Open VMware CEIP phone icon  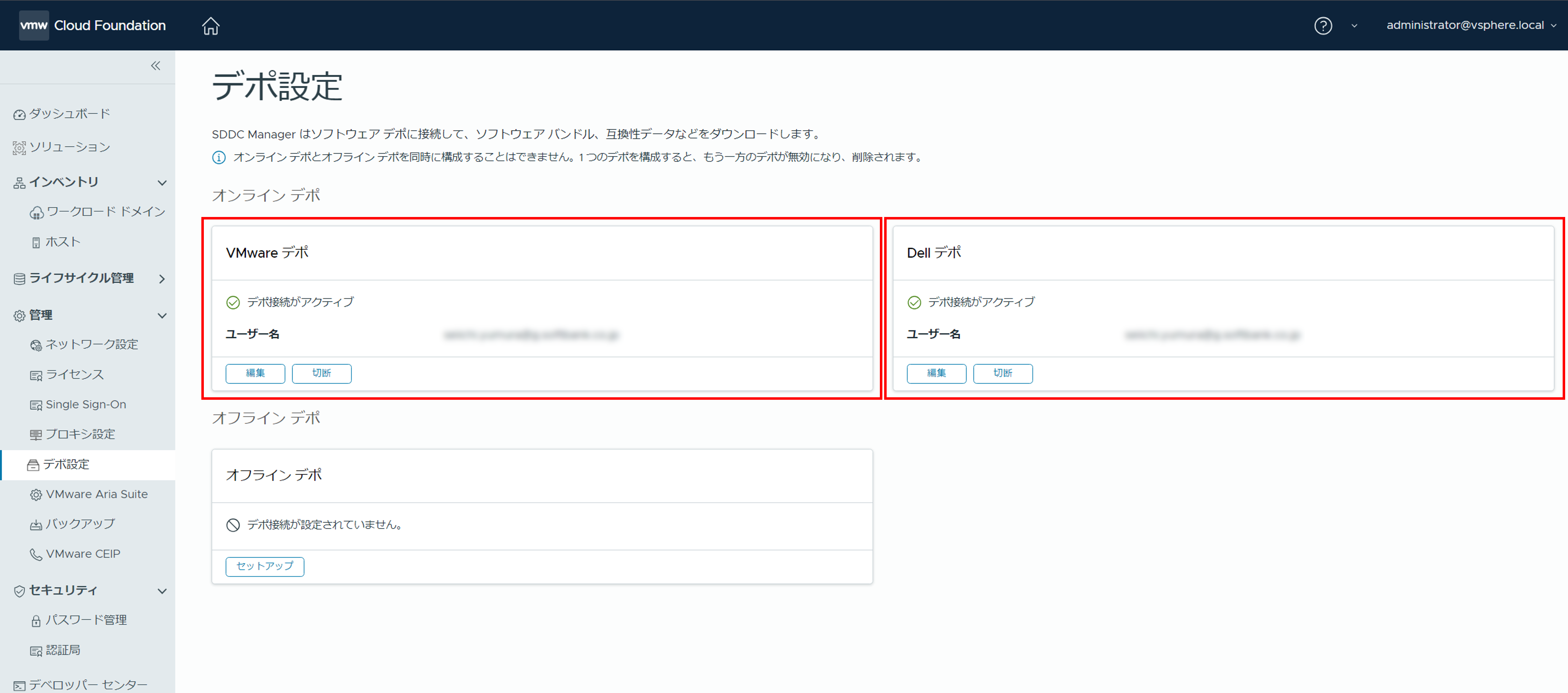pos(36,554)
